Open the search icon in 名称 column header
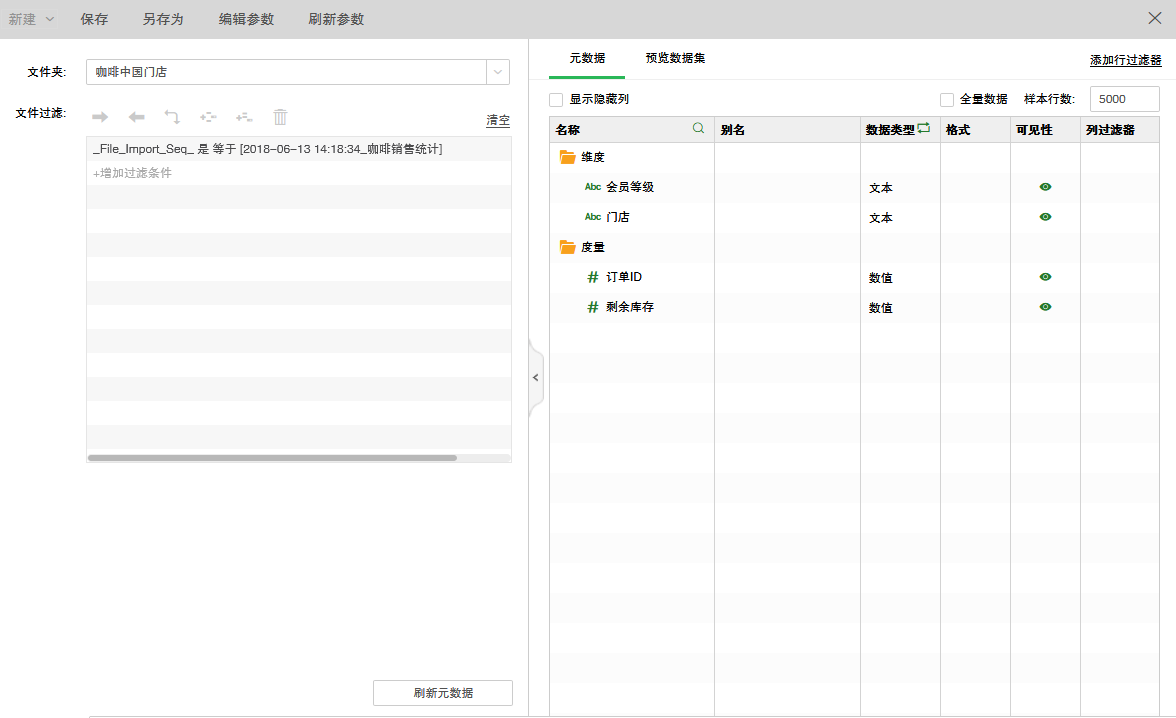 [699, 129]
